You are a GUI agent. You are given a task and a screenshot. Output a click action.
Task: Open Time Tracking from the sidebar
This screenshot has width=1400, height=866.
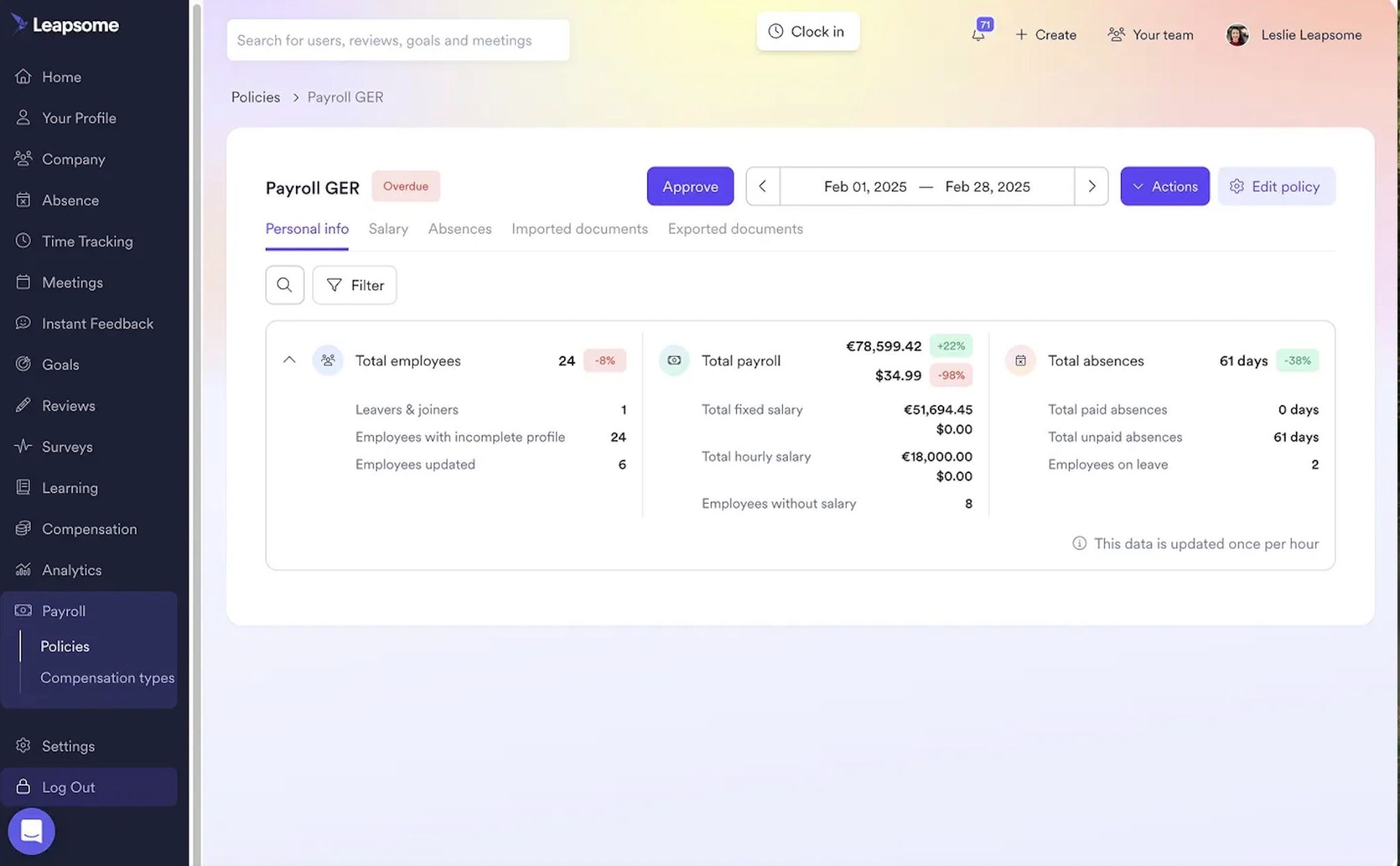[x=87, y=241]
